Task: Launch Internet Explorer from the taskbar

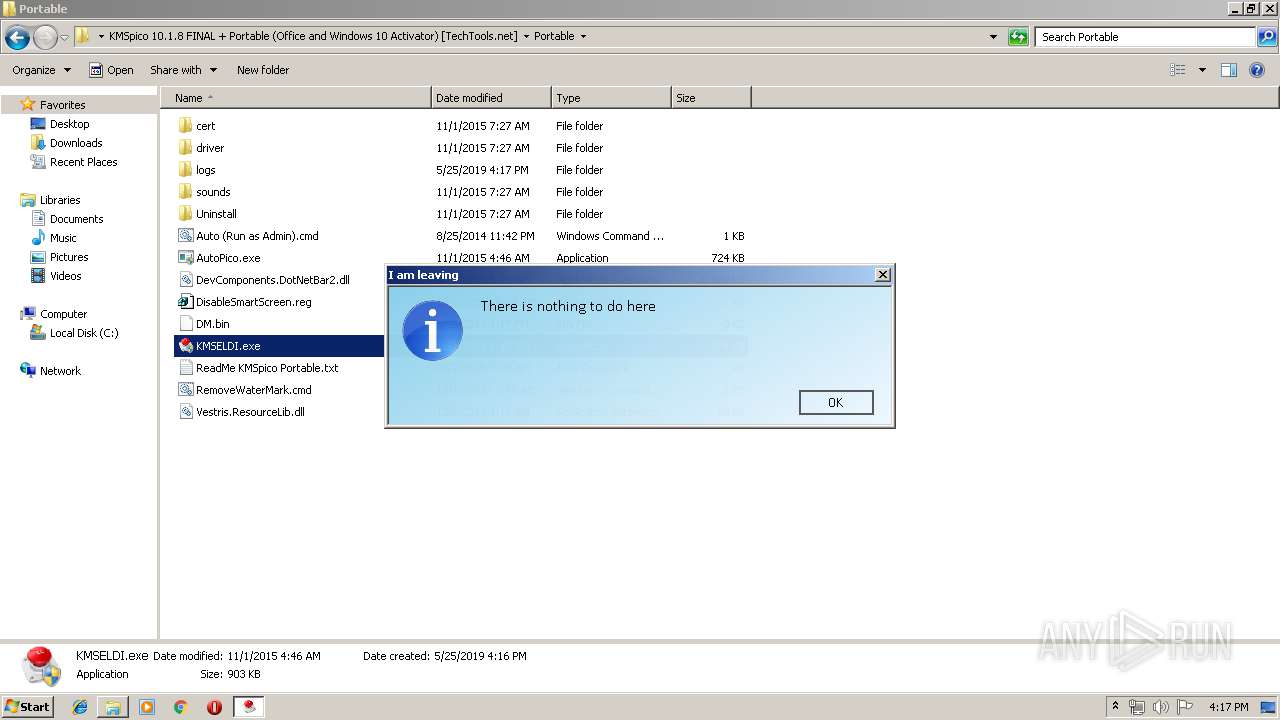Action: 80,707
